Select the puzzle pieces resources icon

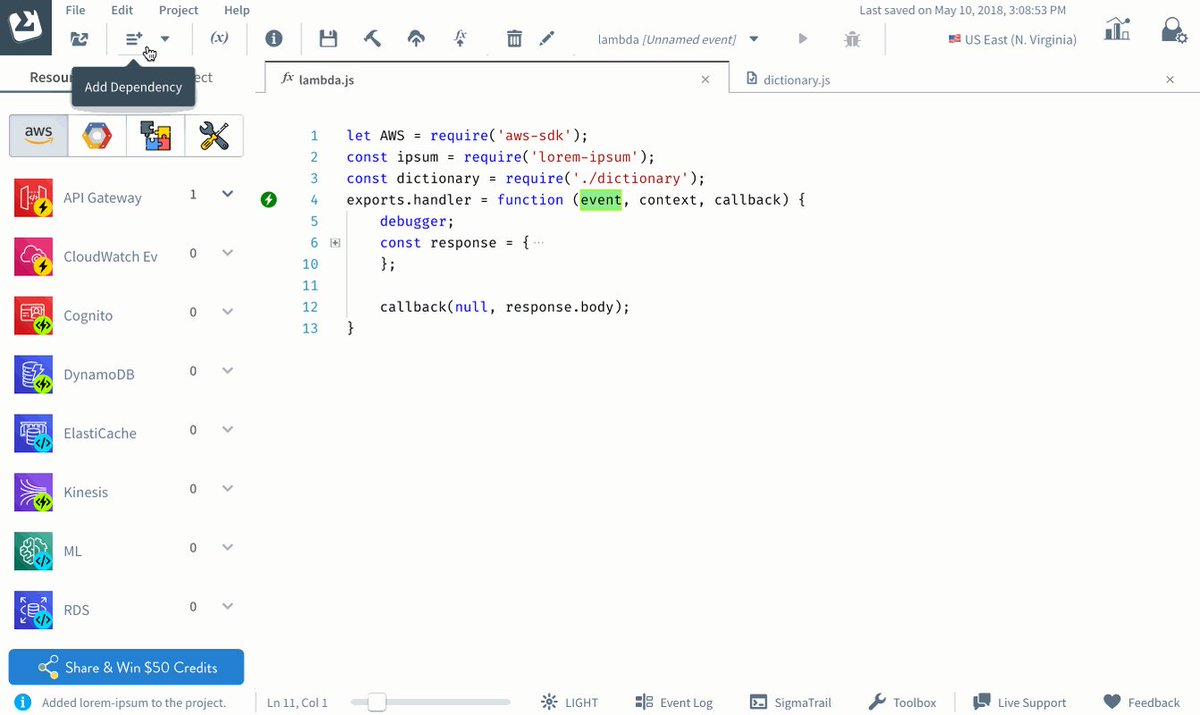[x=155, y=135]
